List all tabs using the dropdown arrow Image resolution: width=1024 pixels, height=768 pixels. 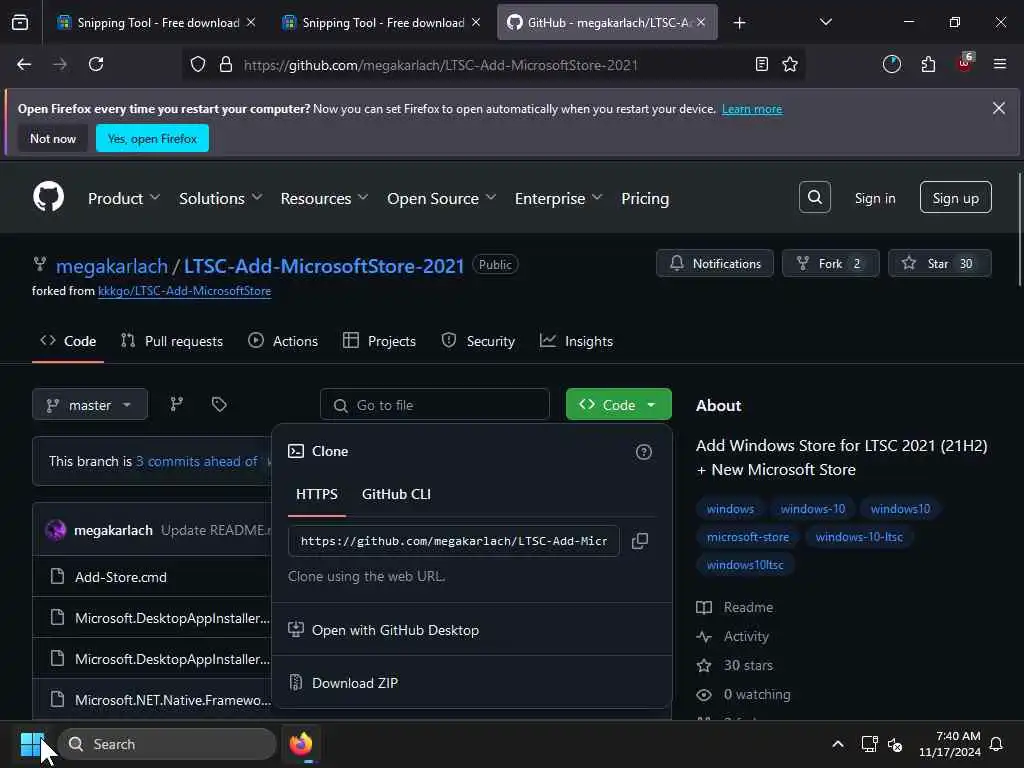click(825, 23)
